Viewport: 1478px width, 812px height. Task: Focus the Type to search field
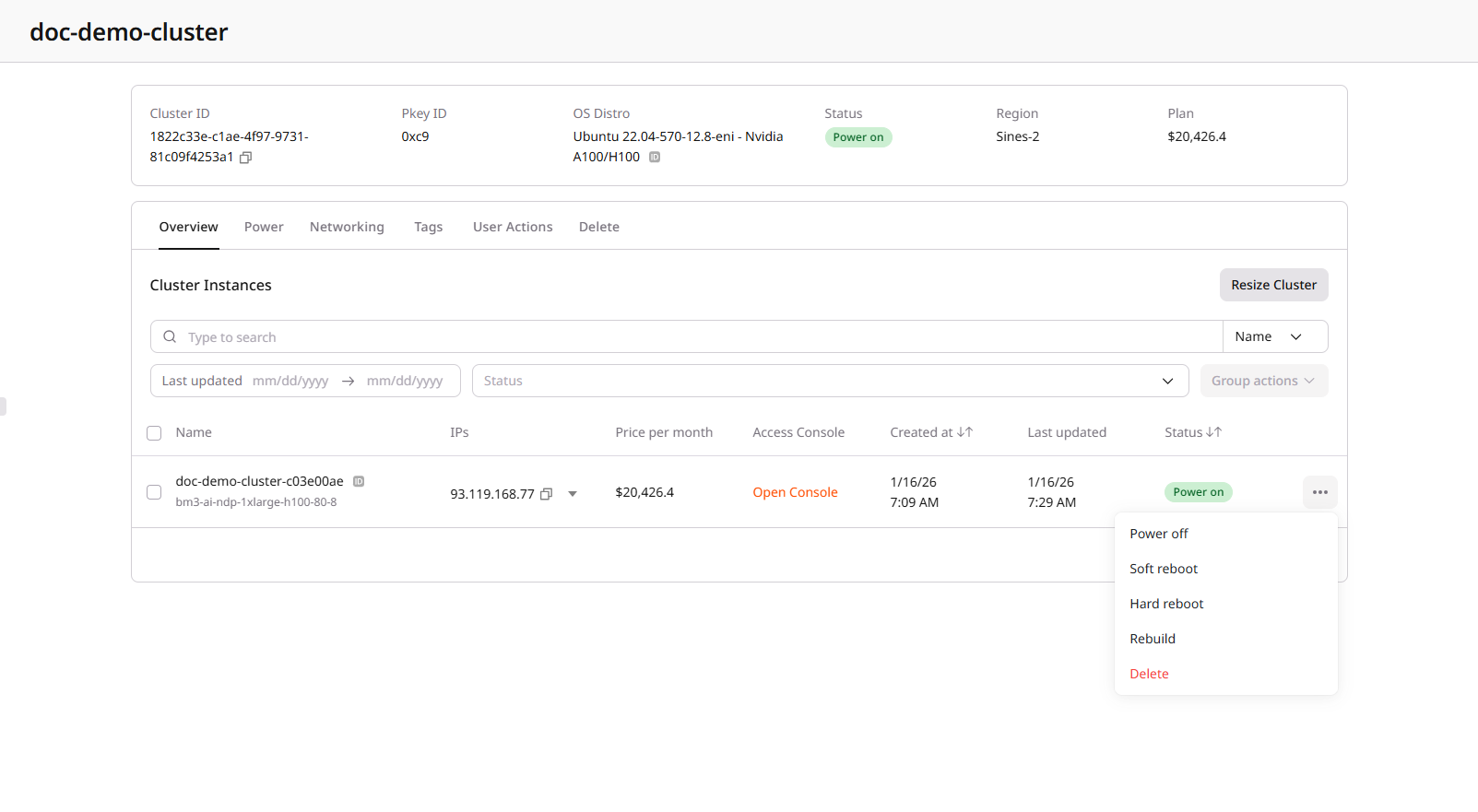(686, 336)
